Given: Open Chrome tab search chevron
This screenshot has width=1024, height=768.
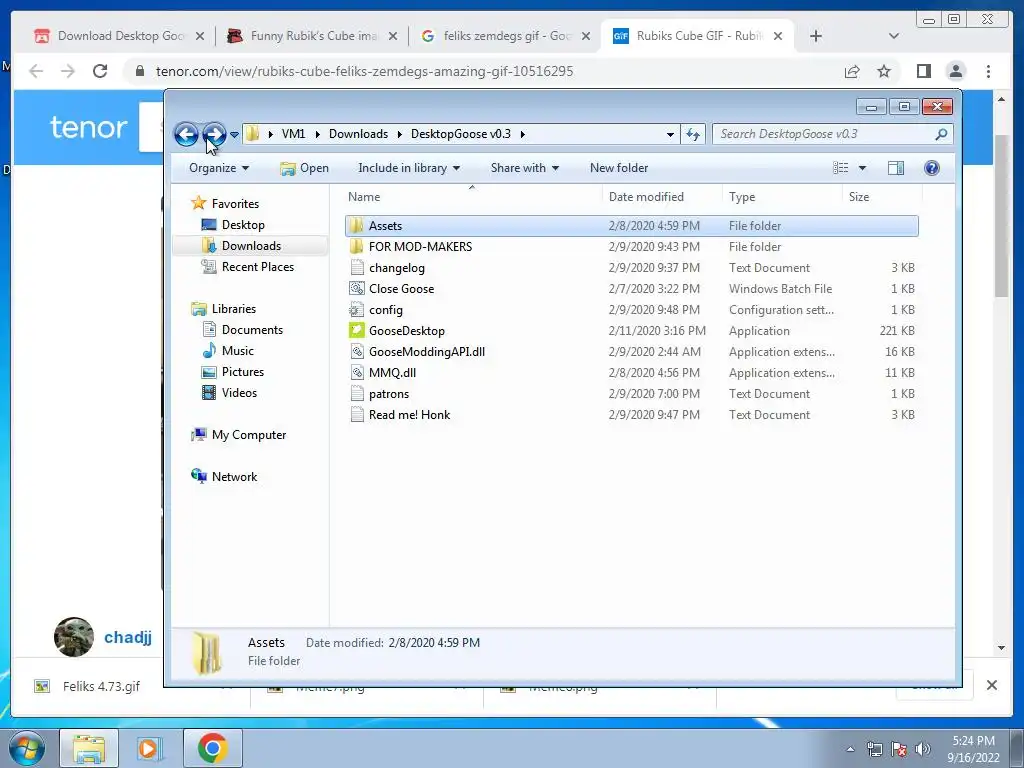Looking at the screenshot, I should (x=894, y=36).
